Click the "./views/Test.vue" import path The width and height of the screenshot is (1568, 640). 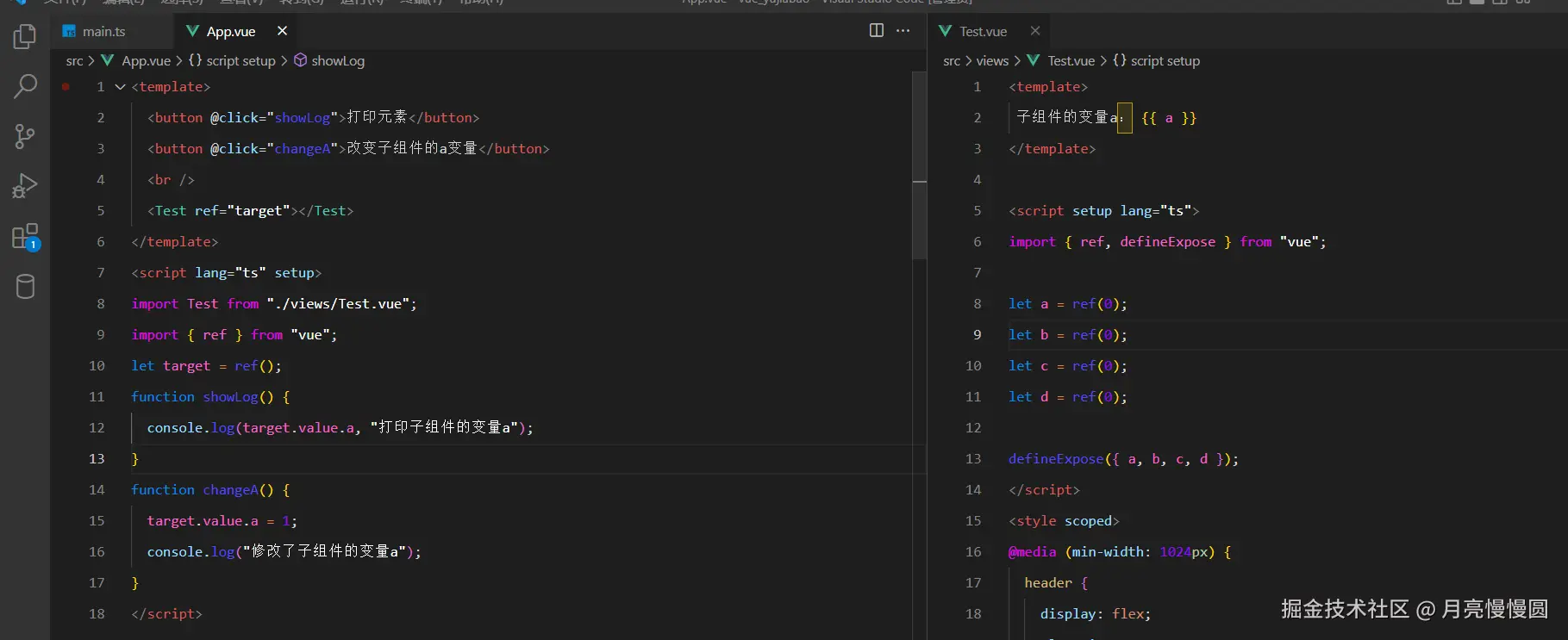[x=338, y=304]
